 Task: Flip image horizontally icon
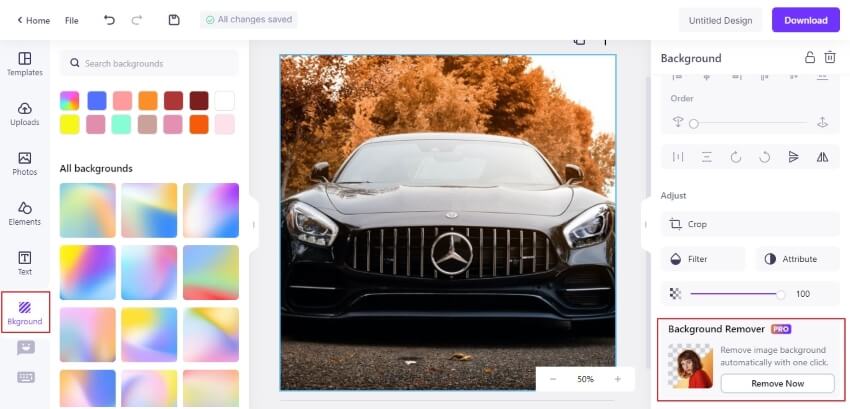click(822, 157)
